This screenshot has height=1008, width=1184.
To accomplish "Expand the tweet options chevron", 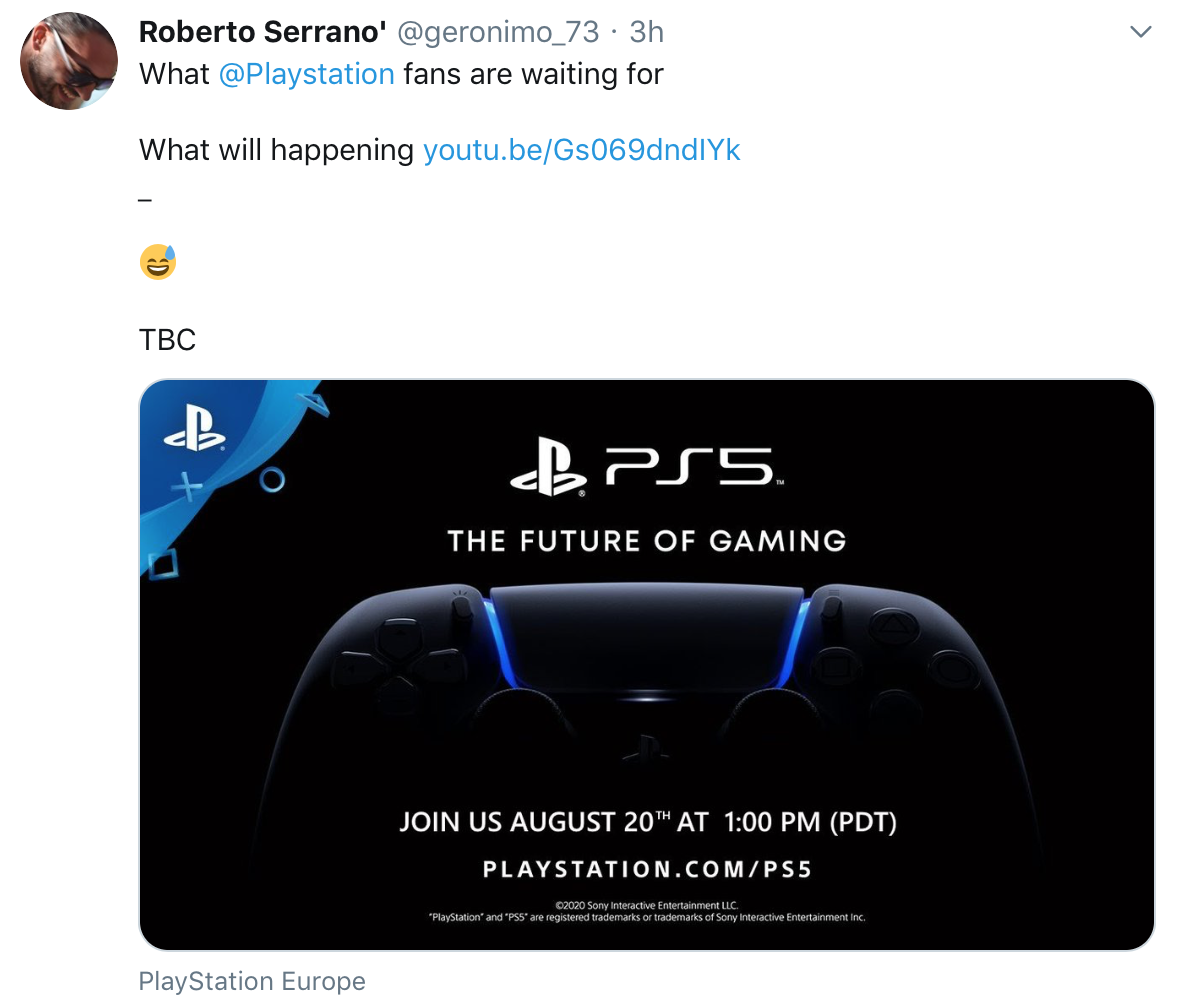I will pos(1140,33).
